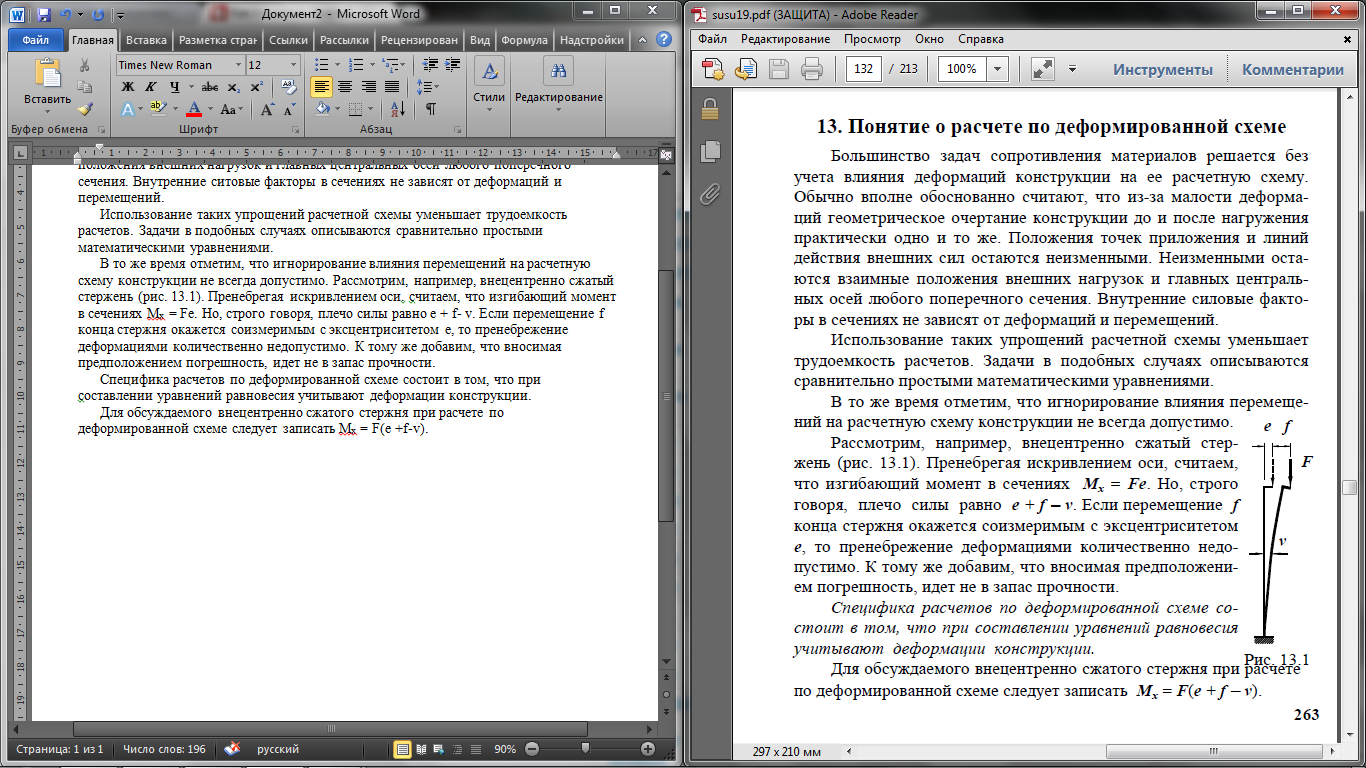
Task: Apply subscript formatting
Action: tap(234, 87)
